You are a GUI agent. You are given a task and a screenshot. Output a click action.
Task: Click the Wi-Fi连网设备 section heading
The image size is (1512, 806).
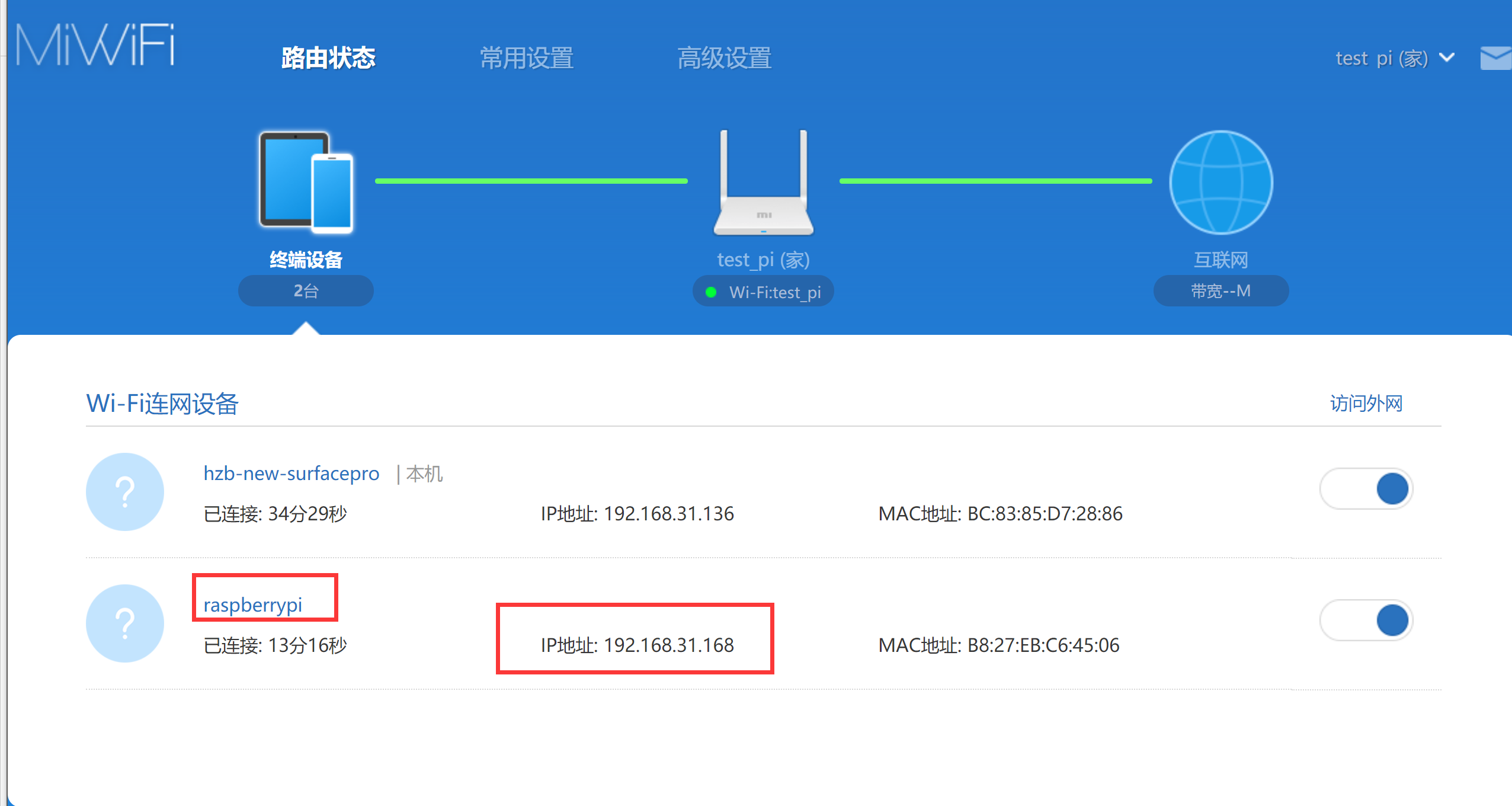tap(162, 404)
